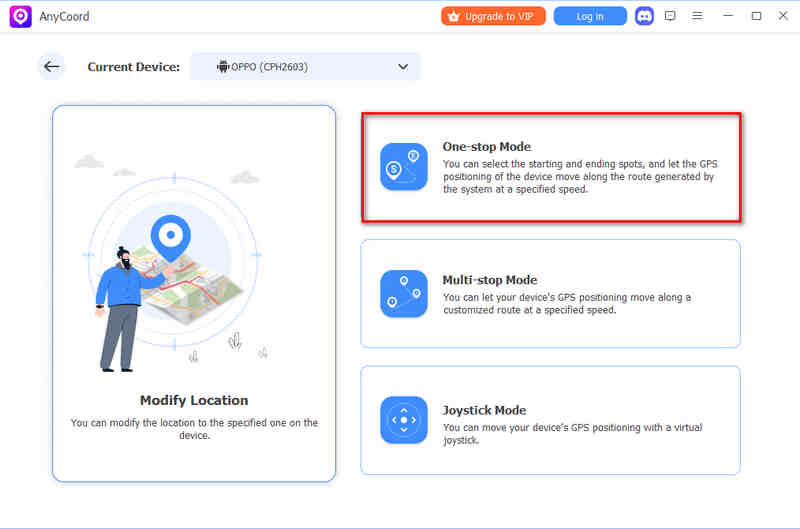This screenshot has height=529, width=800.
Task: Choose the Modify Location heading
Action: tap(194, 400)
